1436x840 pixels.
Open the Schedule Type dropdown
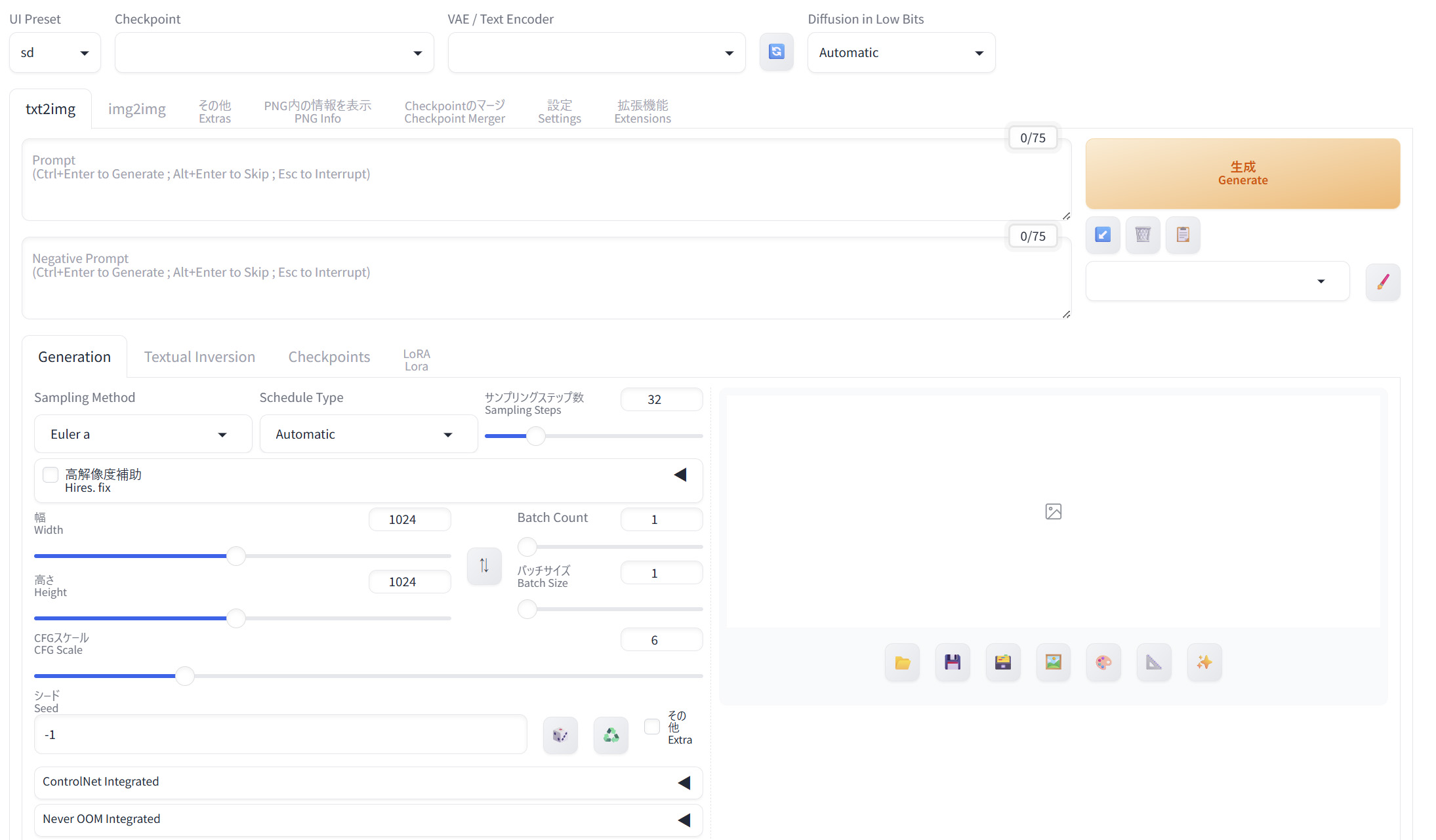click(x=368, y=434)
